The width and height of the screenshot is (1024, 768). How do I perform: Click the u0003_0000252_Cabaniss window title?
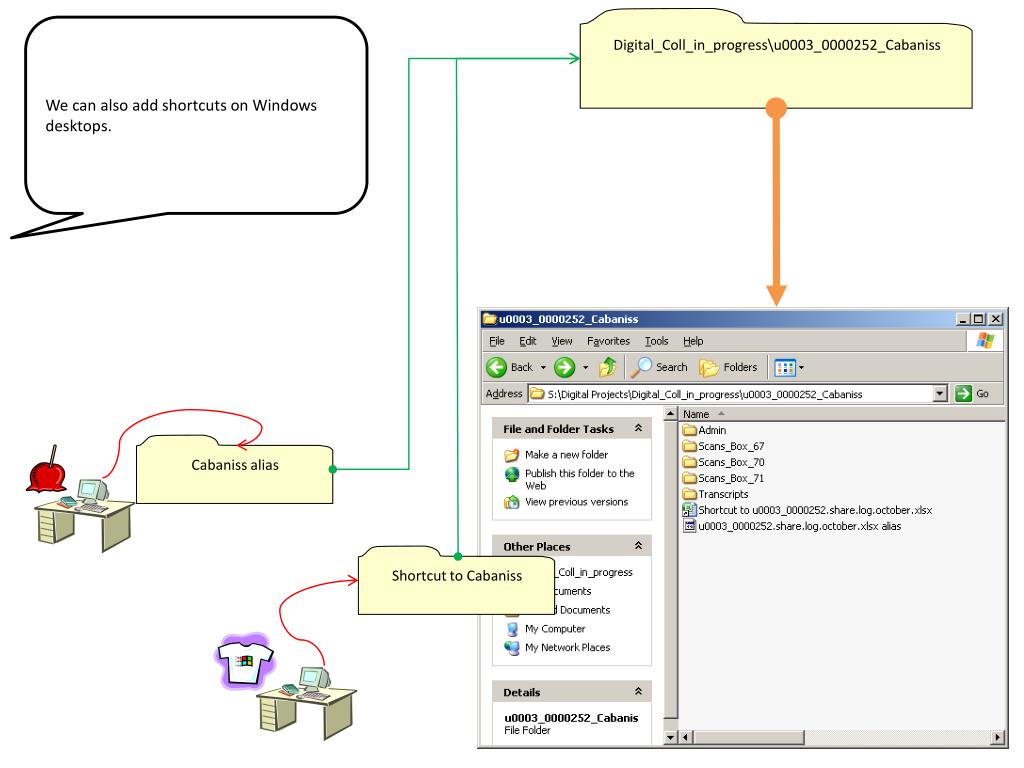[568, 319]
